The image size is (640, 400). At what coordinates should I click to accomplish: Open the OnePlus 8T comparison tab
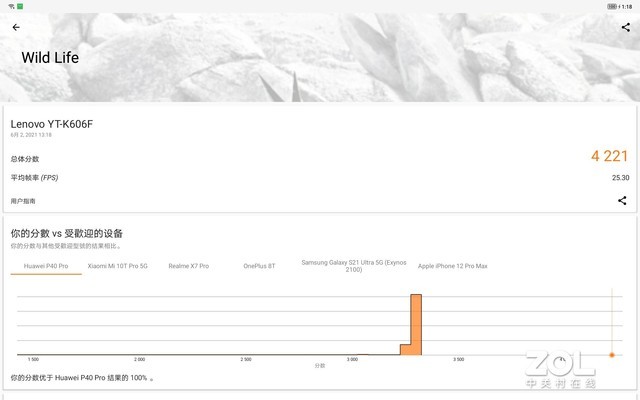coord(259,266)
